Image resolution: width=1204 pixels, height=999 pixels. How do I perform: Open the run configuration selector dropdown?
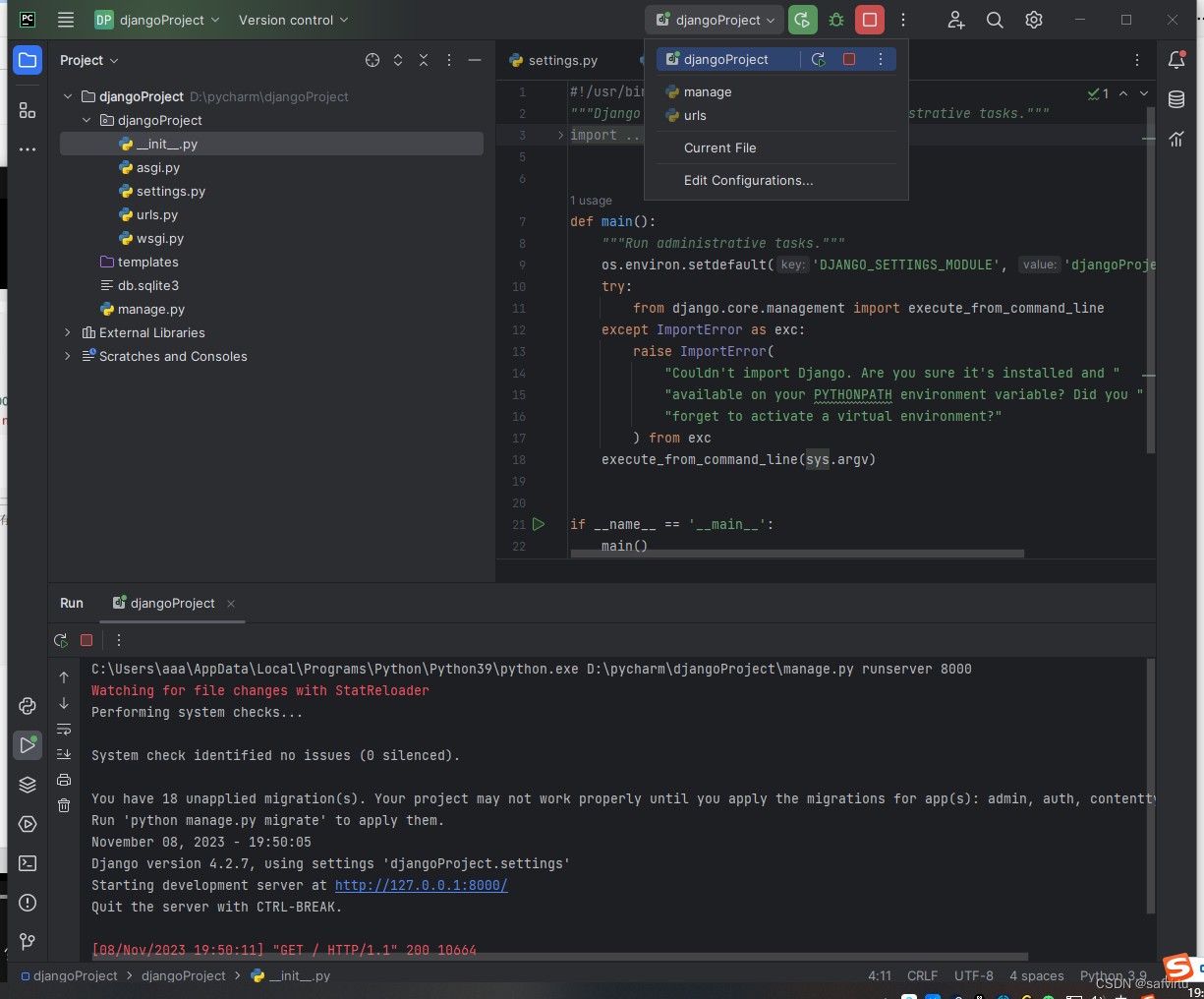(x=715, y=20)
